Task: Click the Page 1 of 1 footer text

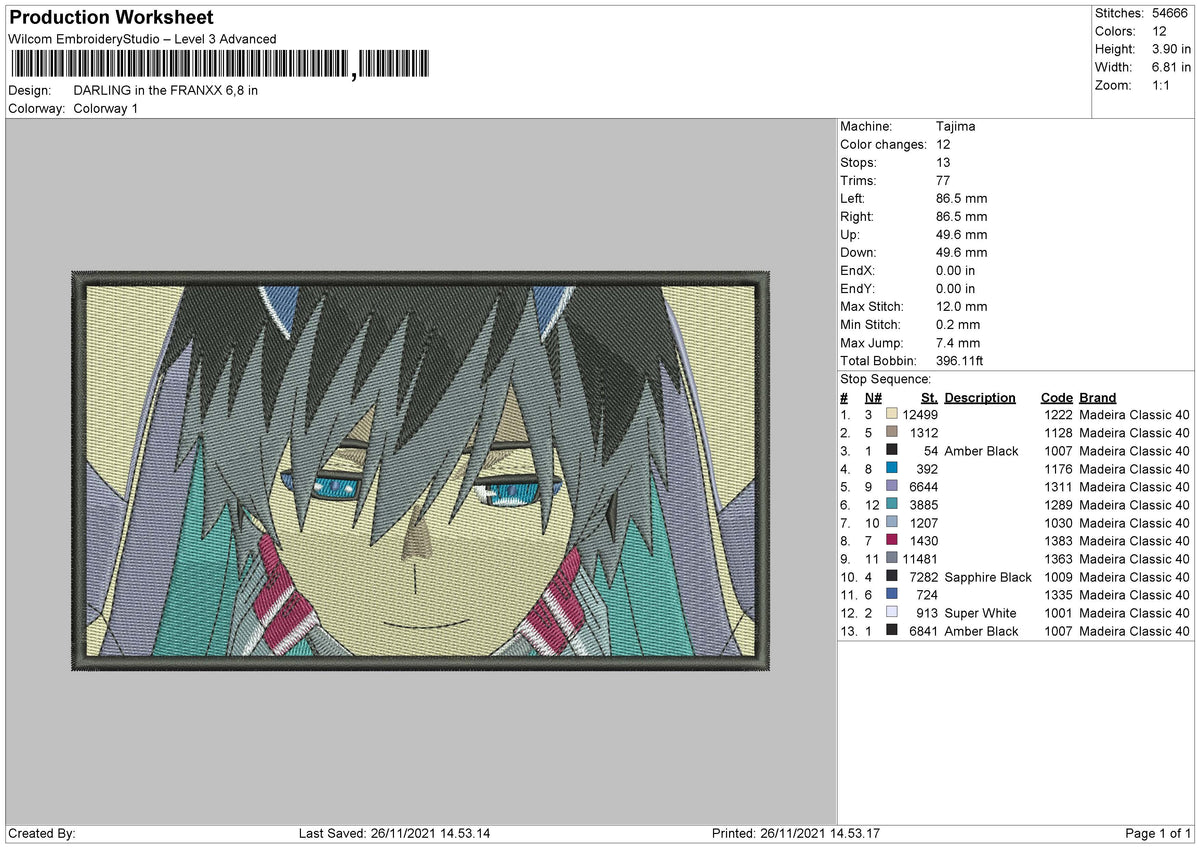Action: click(1158, 833)
